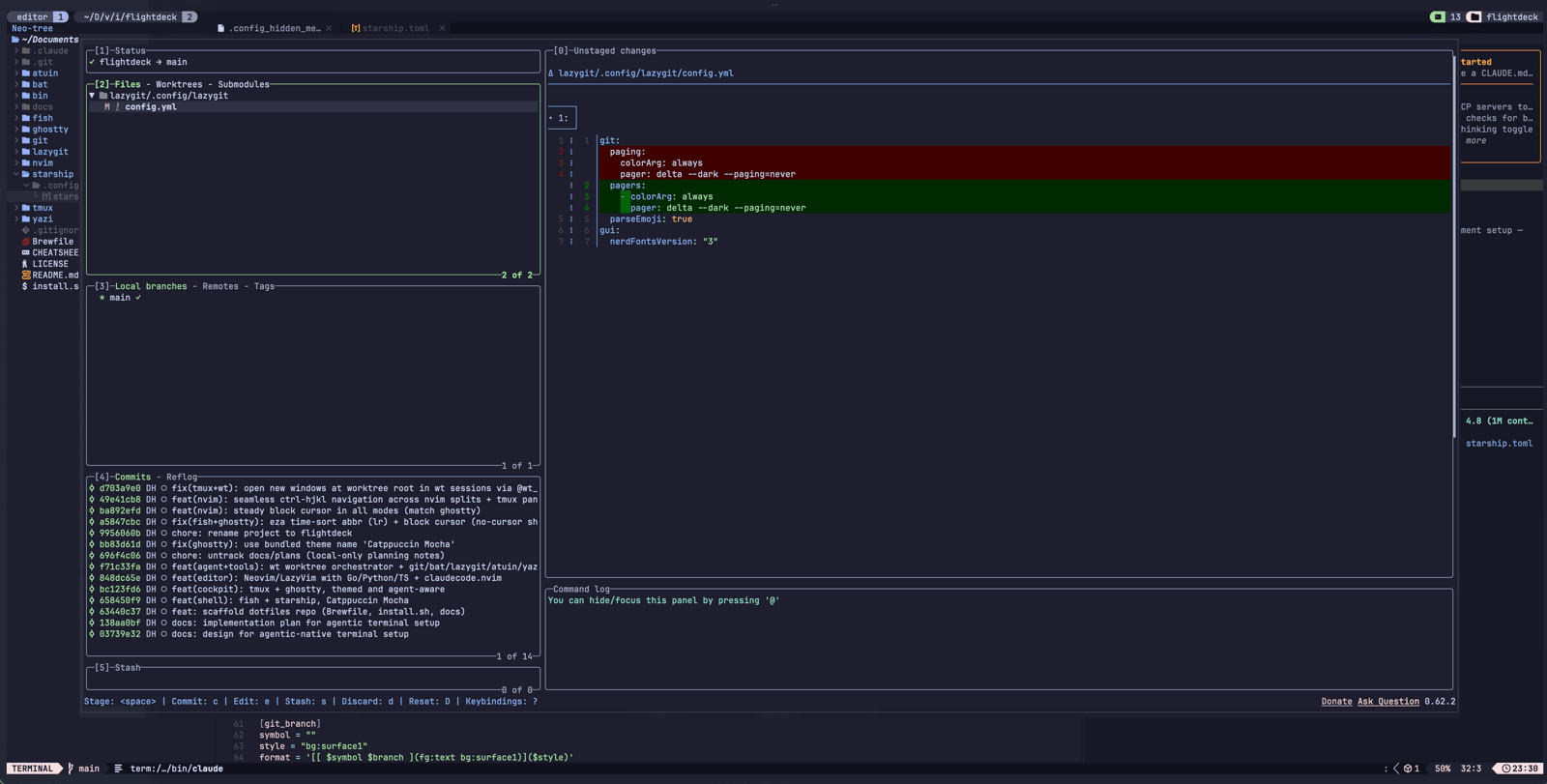Click the .config_hidden_me tab's file icon
This screenshot has height=784, width=1547.
click(220, 28)
